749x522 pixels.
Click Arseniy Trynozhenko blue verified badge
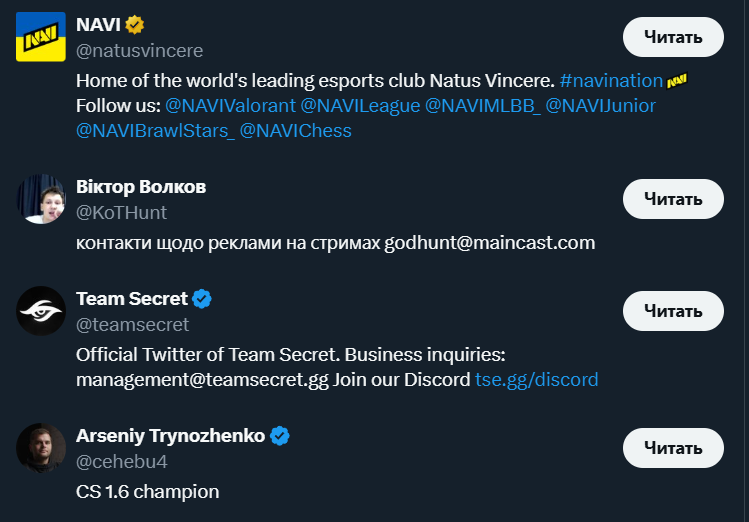click(x=280, y=436)
